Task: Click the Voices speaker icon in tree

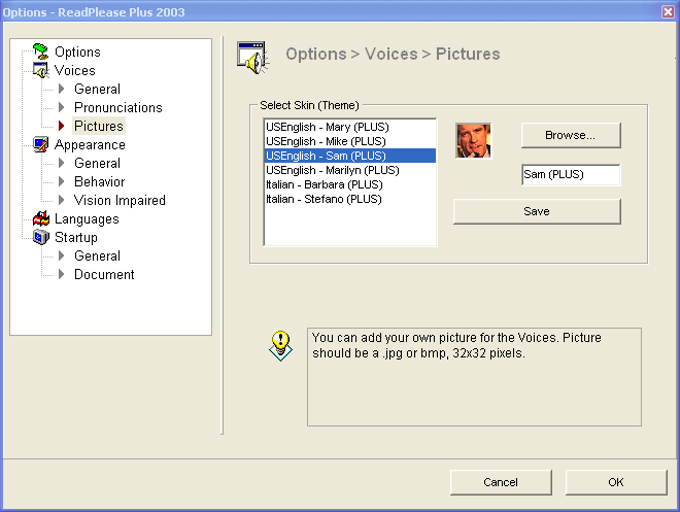Action: click(x=41, y=70)
